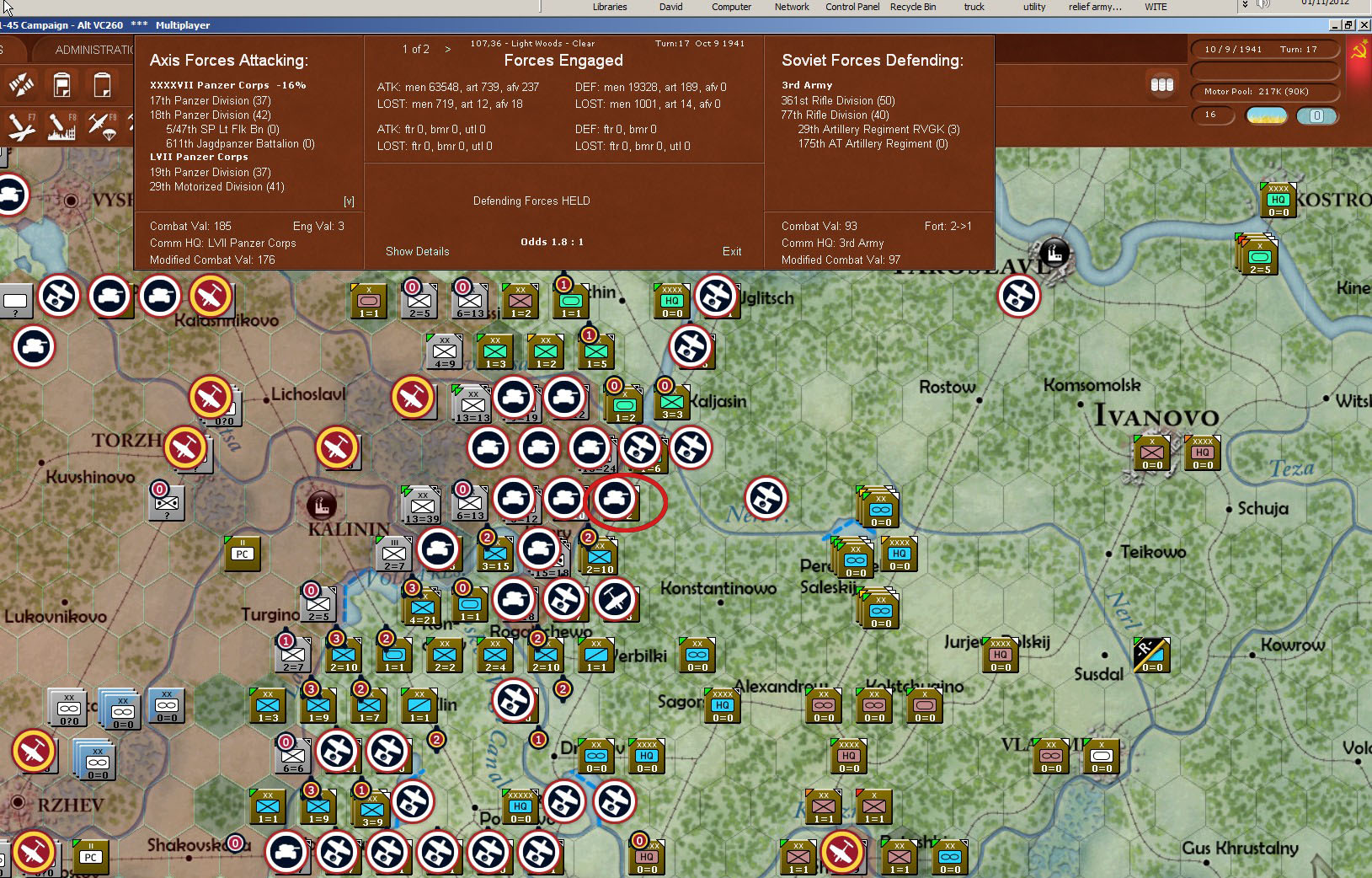1372x878 pixels.
Task: Select the F9 air transport mission
Action: click(x=102, y=126)
